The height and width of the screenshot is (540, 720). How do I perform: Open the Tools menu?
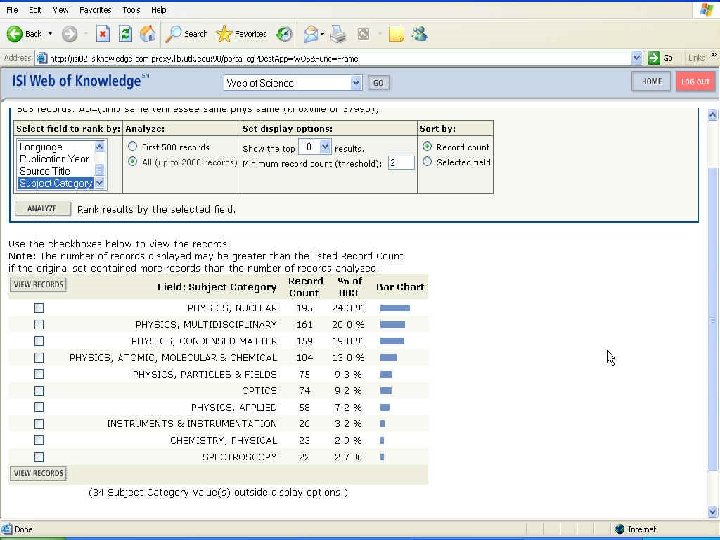click(x=131, y=9)
